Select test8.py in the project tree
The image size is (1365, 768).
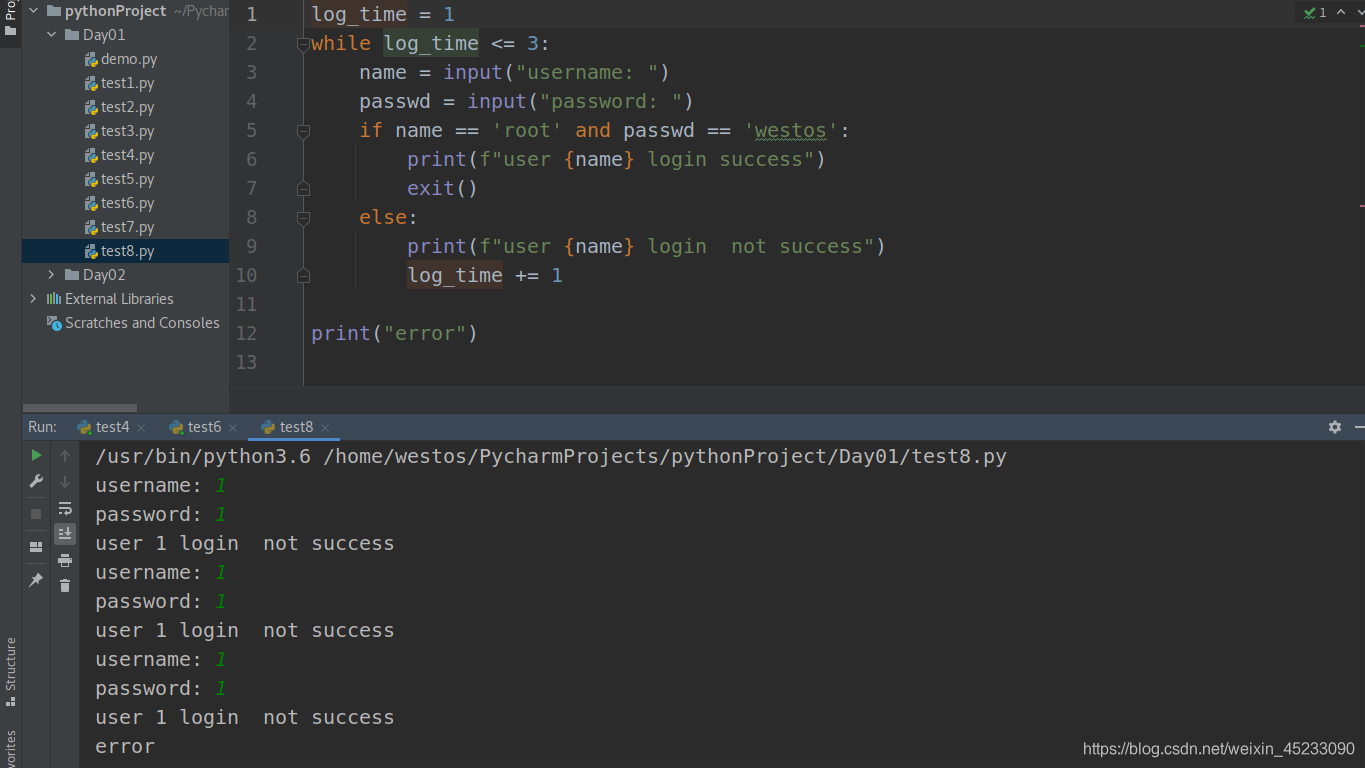tap(127, 251)
